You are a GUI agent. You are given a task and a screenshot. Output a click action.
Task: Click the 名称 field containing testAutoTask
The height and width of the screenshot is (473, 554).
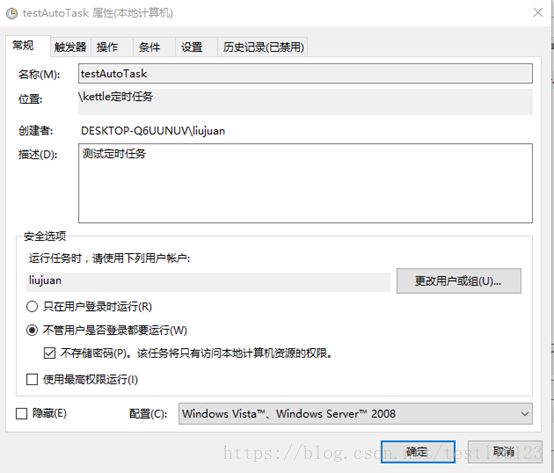tap(305, 73)
